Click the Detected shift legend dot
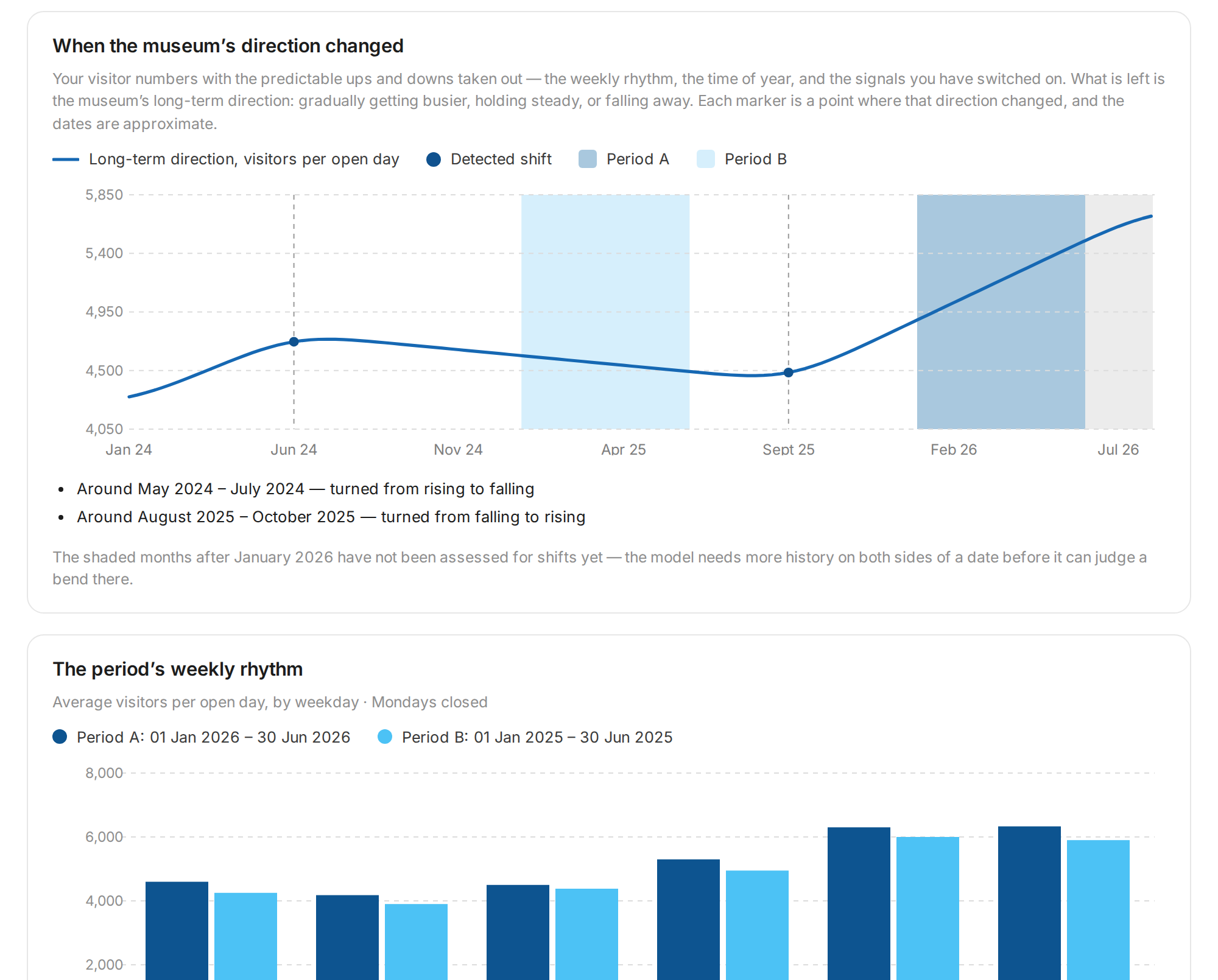 434,159
